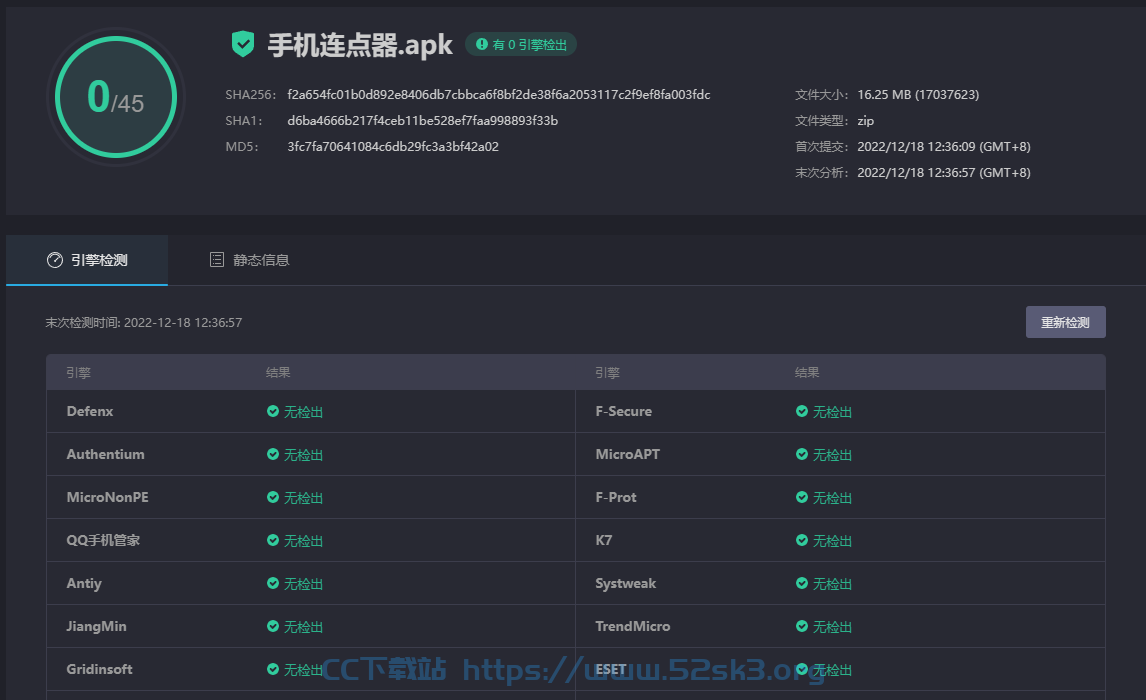Click the green check icon in JiangMin row

click(273, 627)
